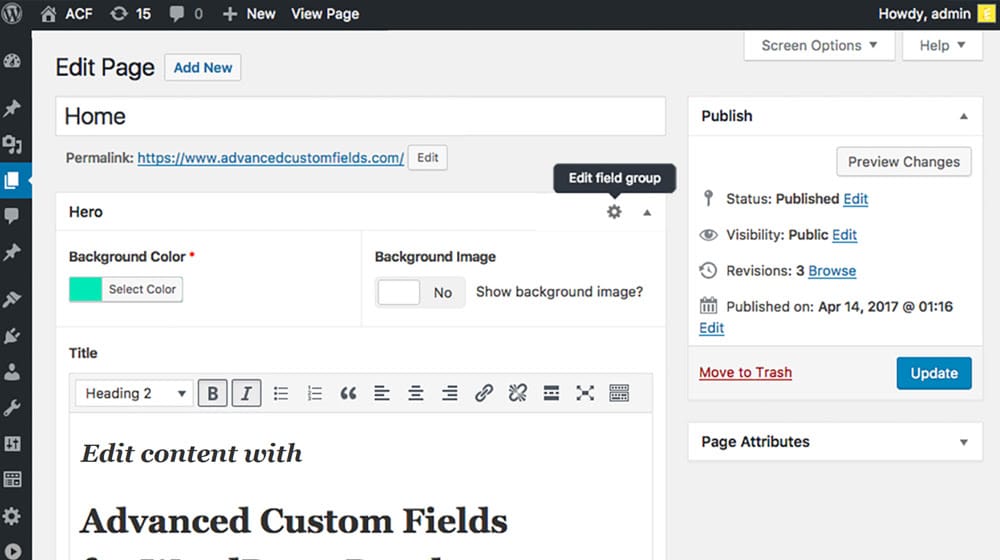Click Move to Trash link
1000x560 pixels.
746,372
